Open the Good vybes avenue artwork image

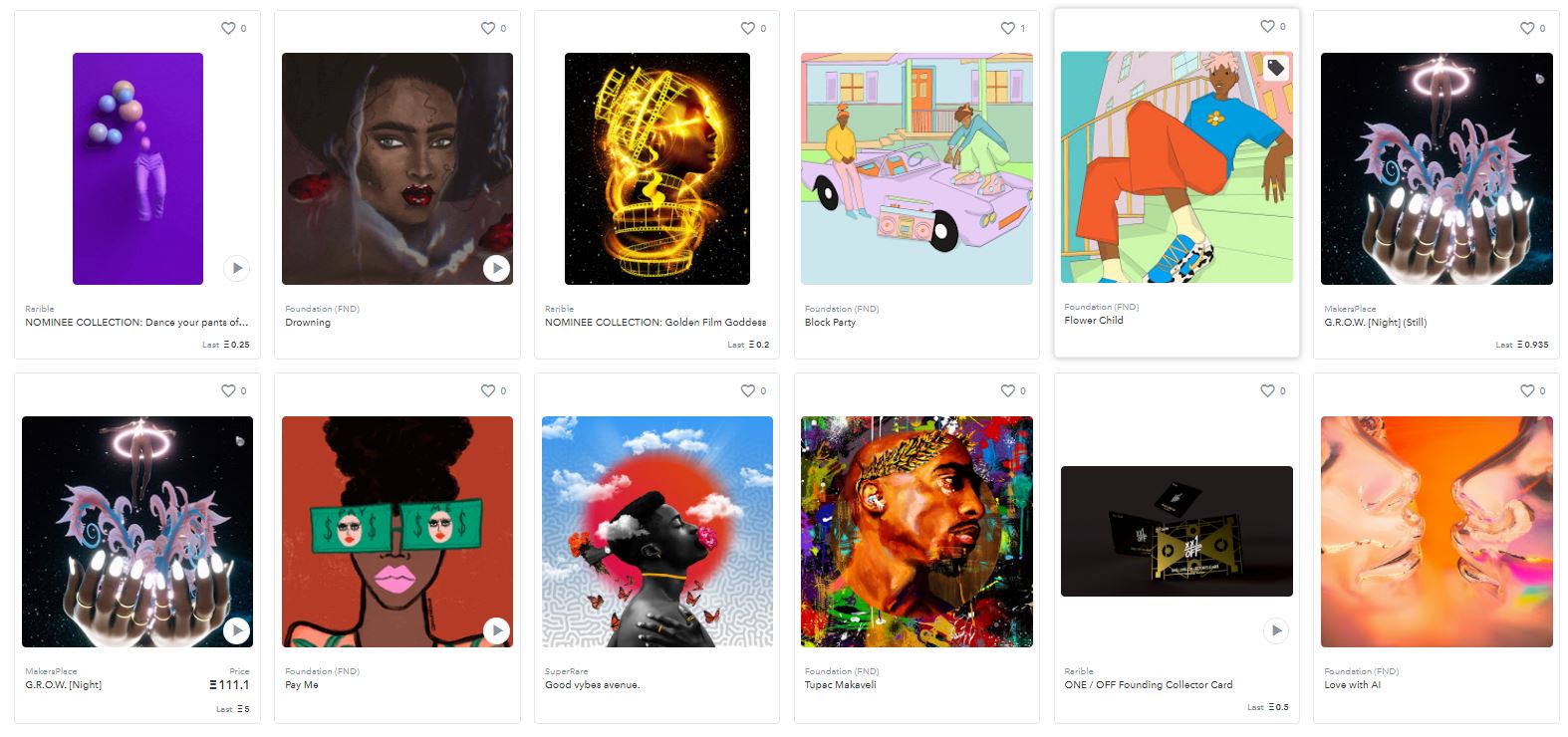point(657,532)
